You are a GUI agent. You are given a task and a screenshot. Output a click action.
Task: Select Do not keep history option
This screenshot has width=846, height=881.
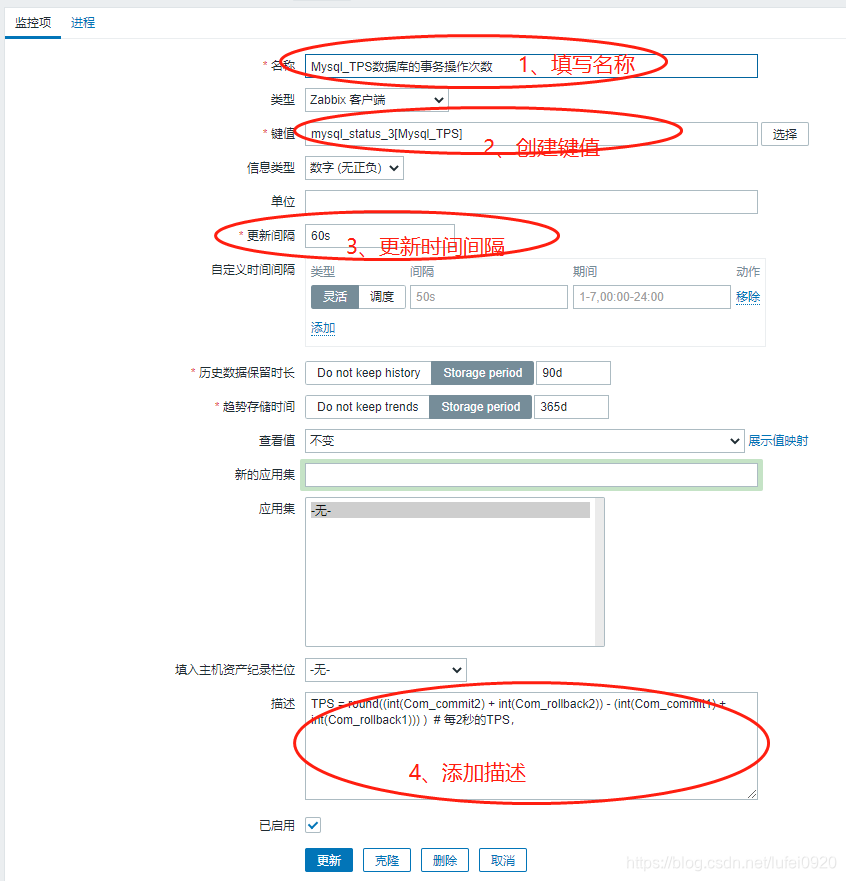(369, 373)
